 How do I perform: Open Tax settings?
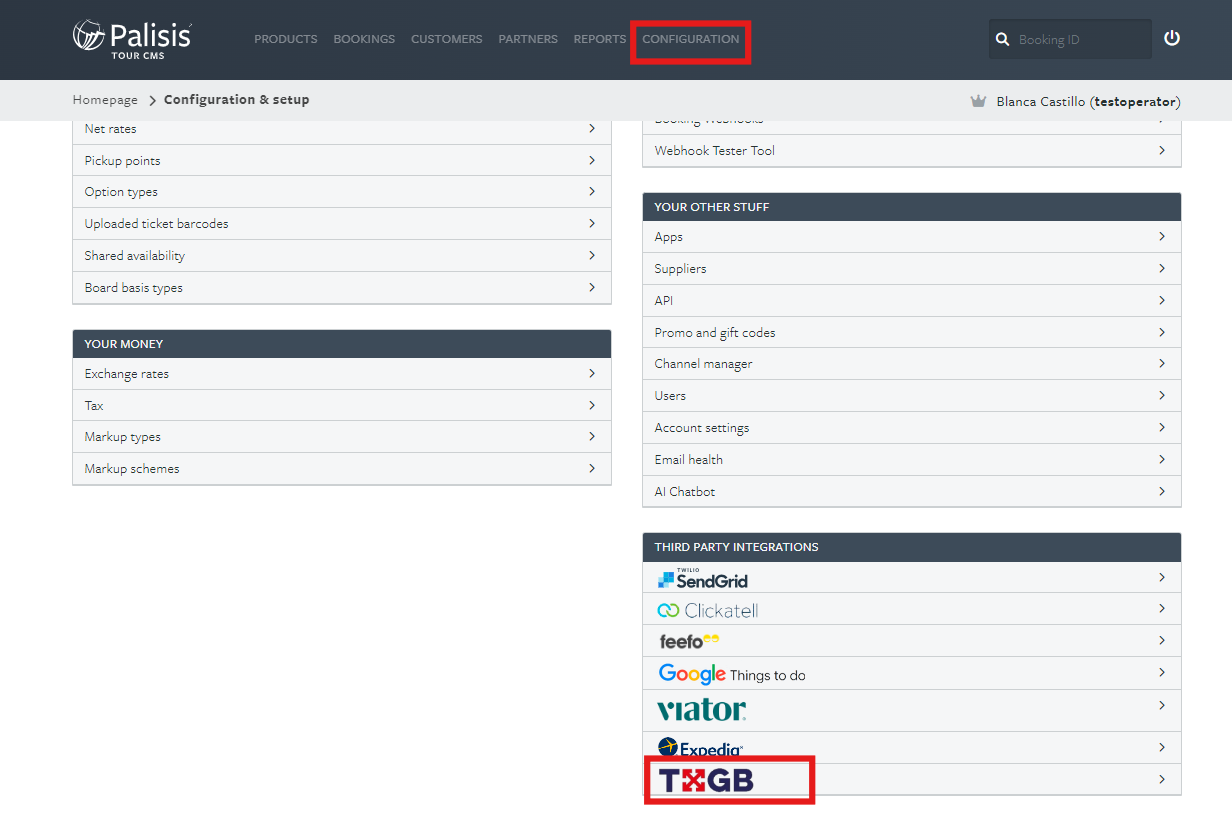coord(342,405)
